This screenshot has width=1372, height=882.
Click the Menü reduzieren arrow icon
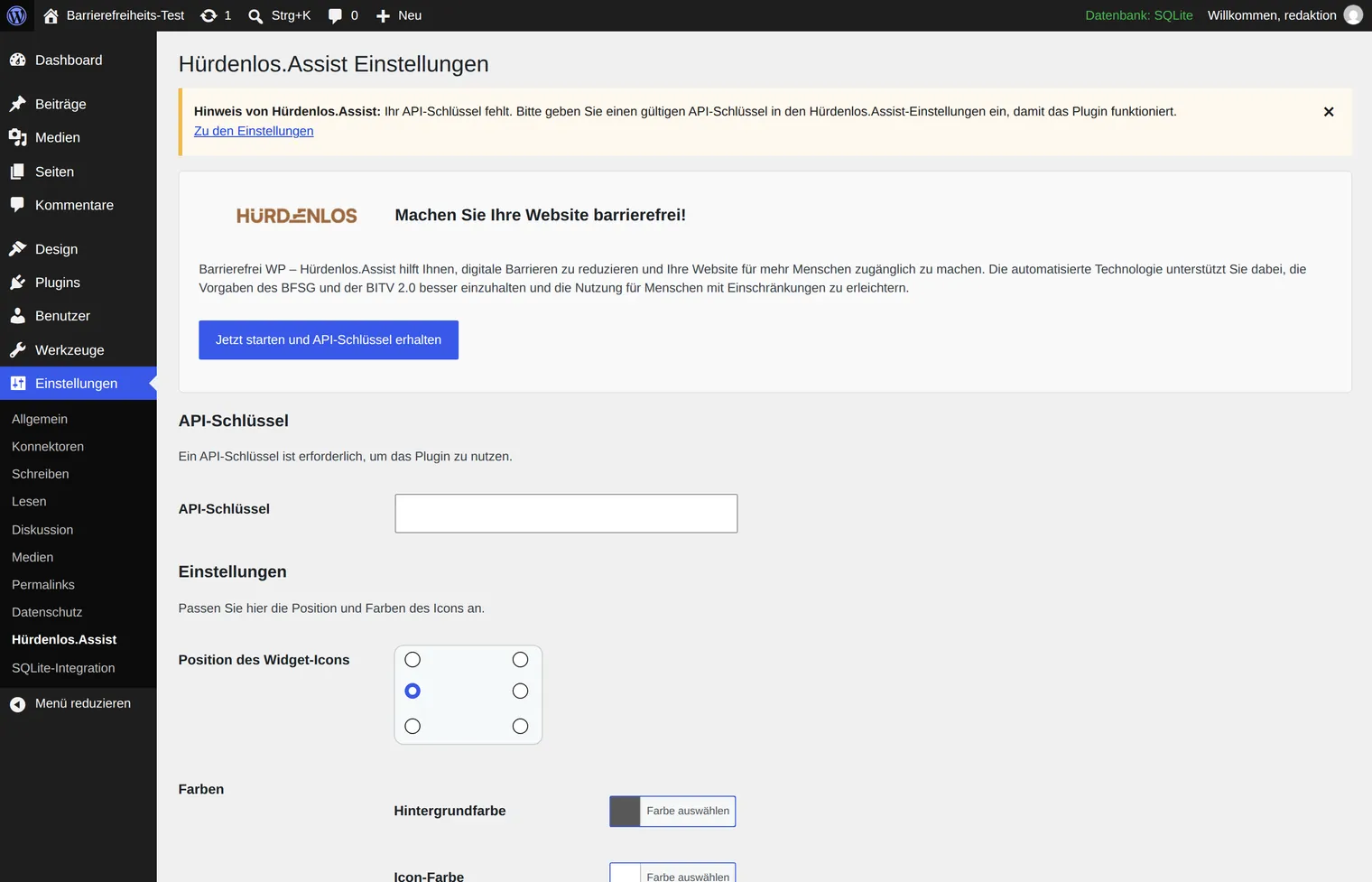pyautogui.click(x=17, y=704)
